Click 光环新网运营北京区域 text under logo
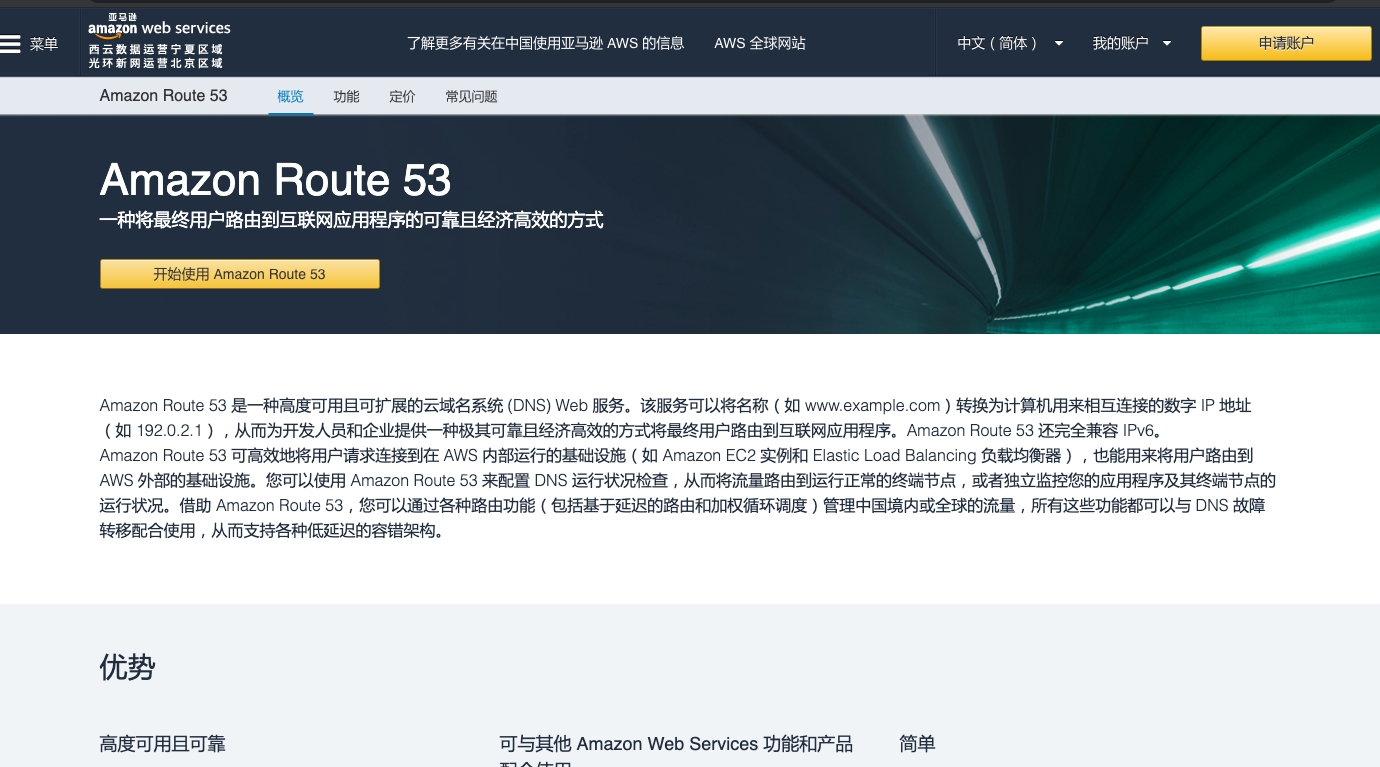The width and height of the screenshot is (1380, 767). coord(155,63)
